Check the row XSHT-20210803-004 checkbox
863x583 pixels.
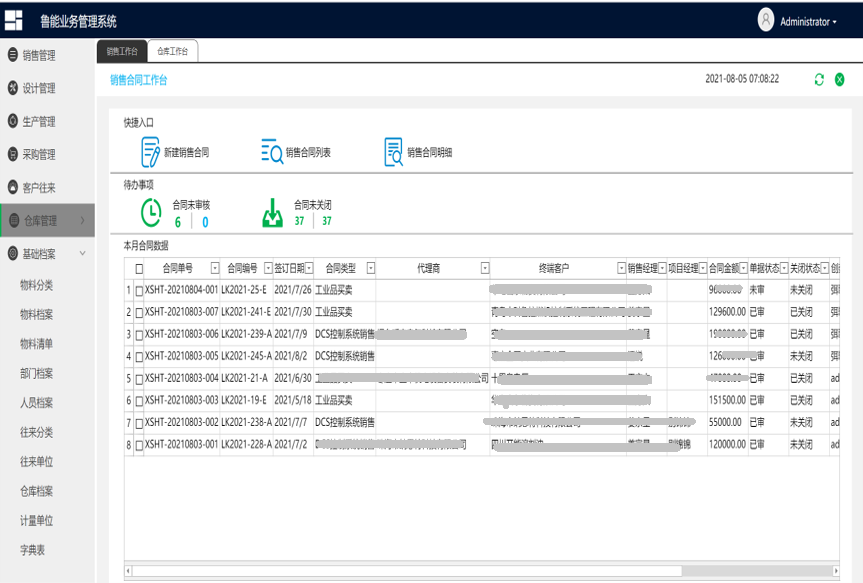click(139, 379)
